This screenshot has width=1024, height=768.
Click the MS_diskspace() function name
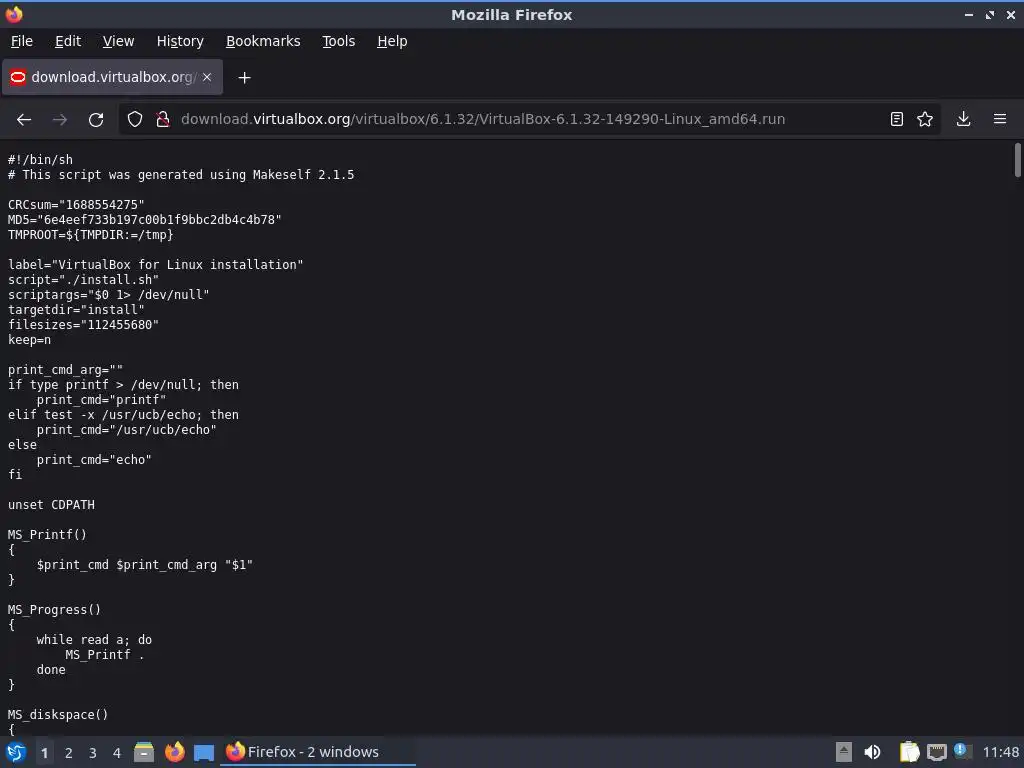tap(57, 715)
